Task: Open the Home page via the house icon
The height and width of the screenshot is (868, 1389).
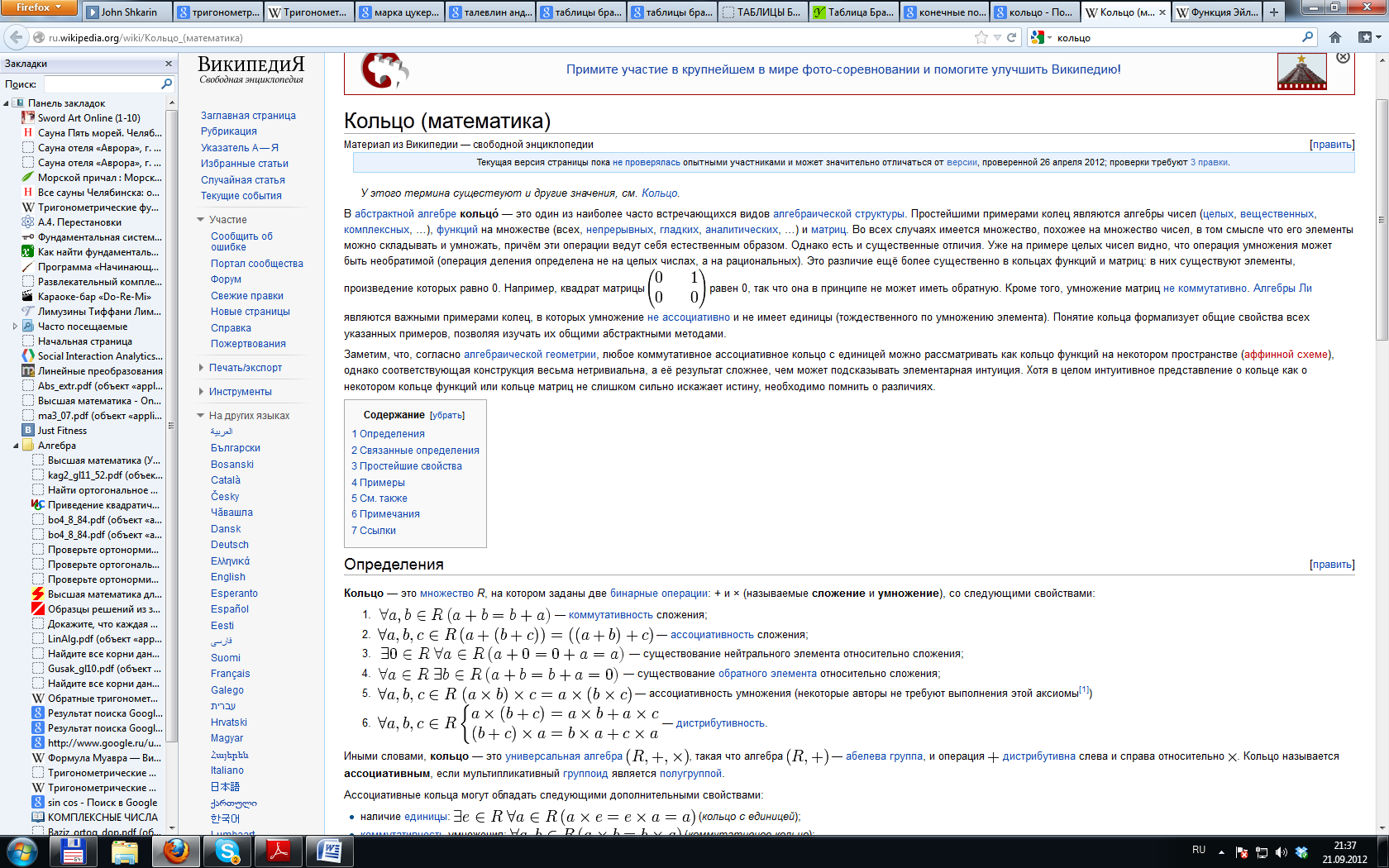Action: [x=1335, y=37]
